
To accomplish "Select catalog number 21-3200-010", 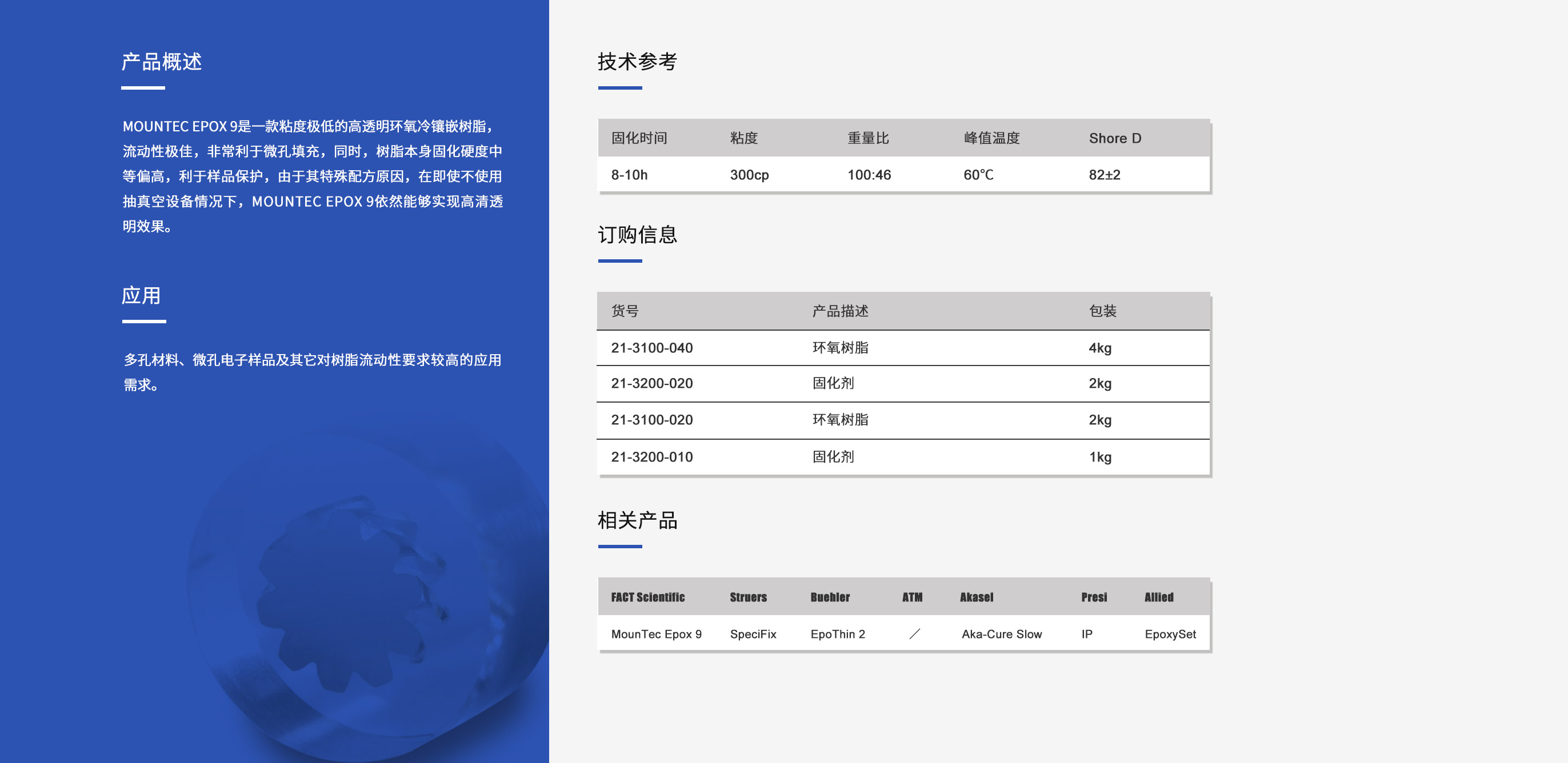I will pyautogui.click(x=651, y=457).
